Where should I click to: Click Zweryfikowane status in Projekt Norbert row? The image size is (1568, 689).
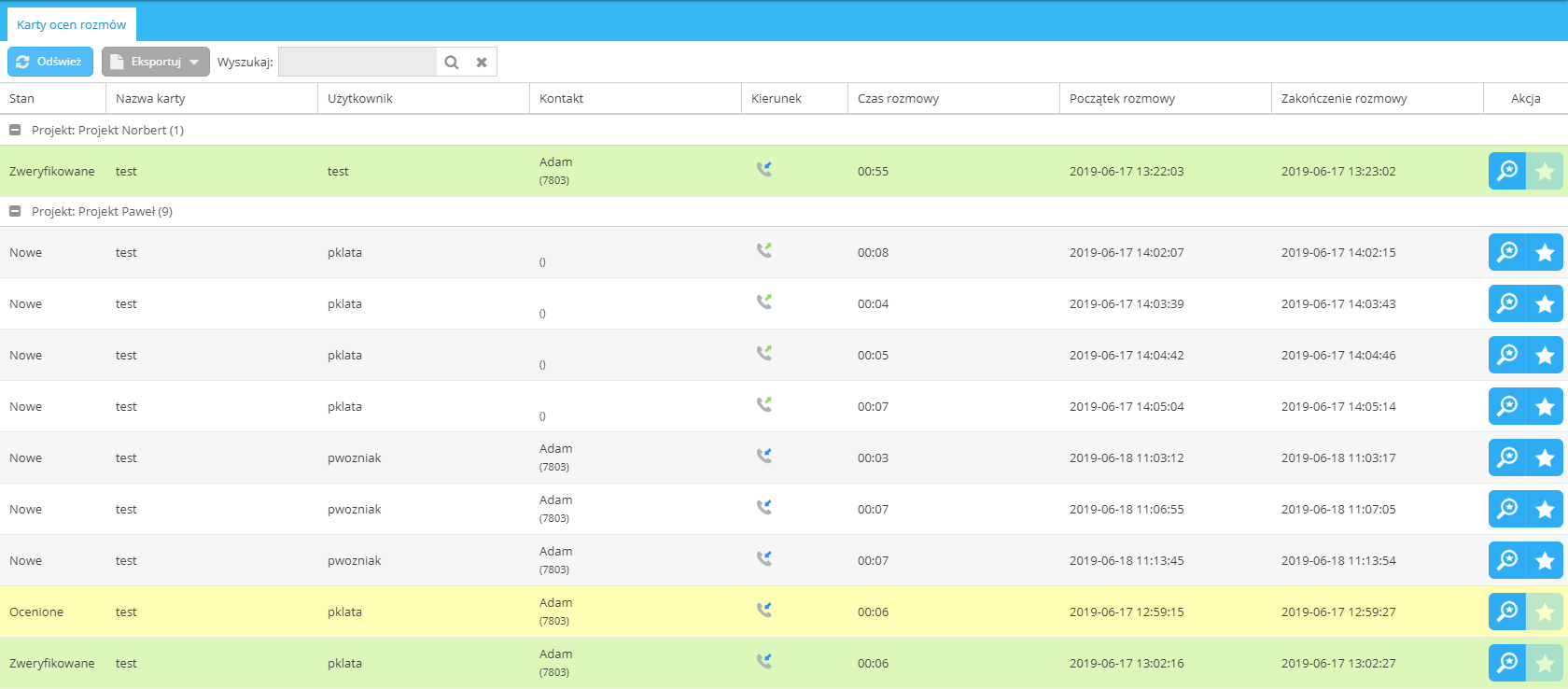click(52, 171)
